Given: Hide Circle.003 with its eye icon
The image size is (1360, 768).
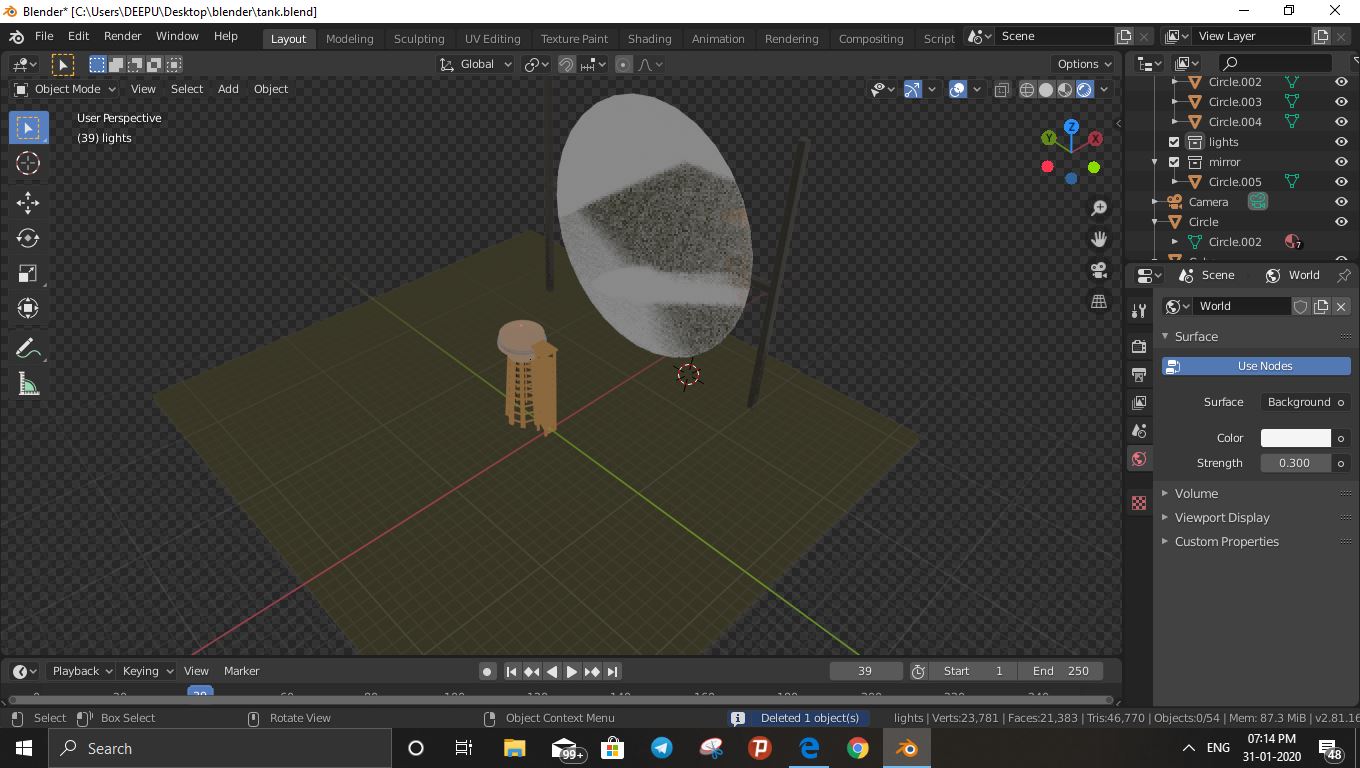Looking at the screenshot, I should pyautogui.click(x=1341, y=102).
